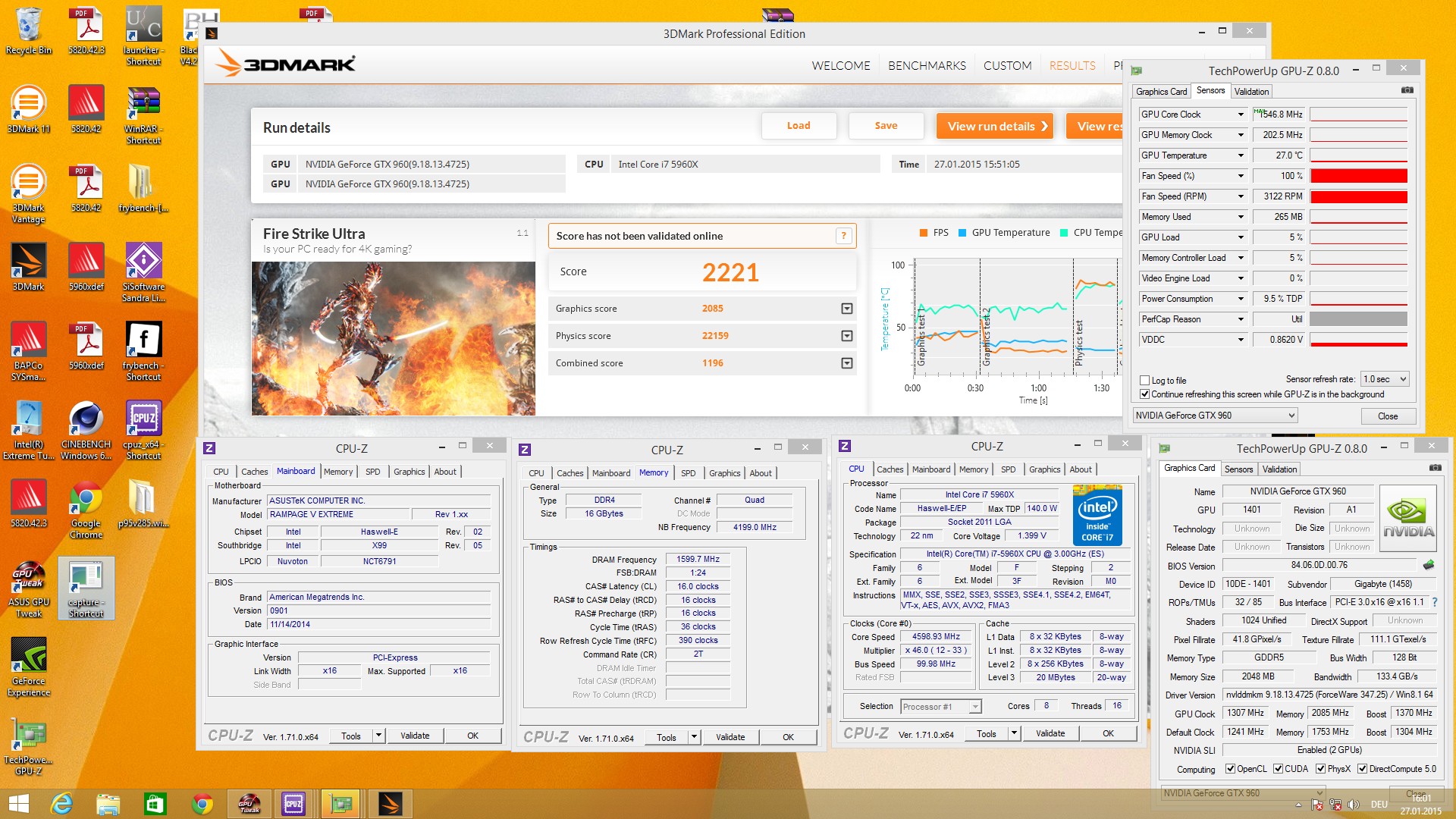Viewport: 1456px width, 819px height.
Task: Open the 3DMark 11 desktop shortcut
Action: pyautogui.click(x=29, y=109)
